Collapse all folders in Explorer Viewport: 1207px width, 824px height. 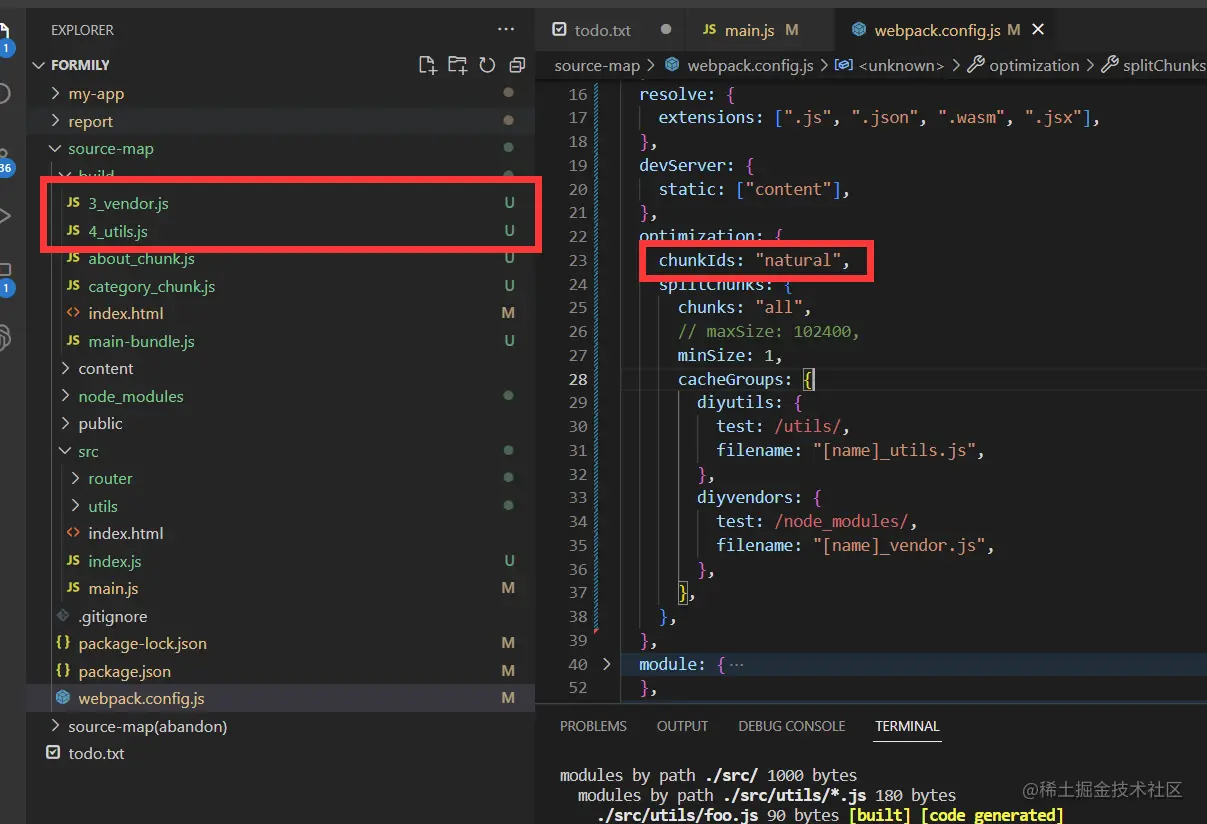coord(517,65)
